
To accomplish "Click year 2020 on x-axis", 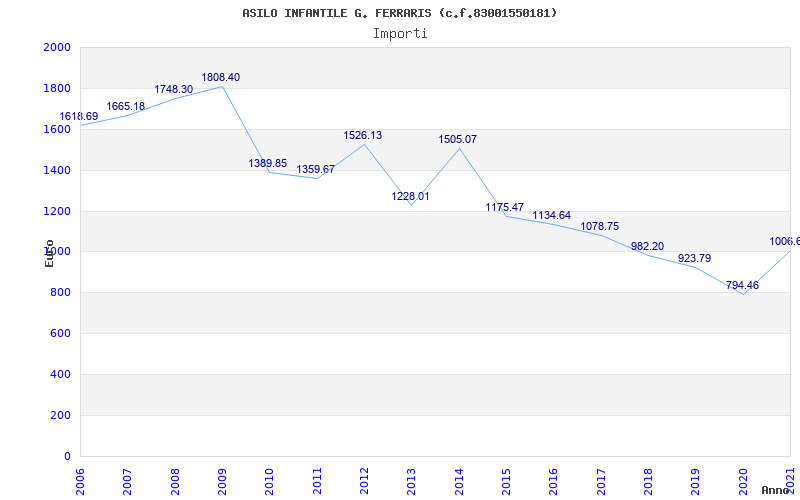I will 743,481.
